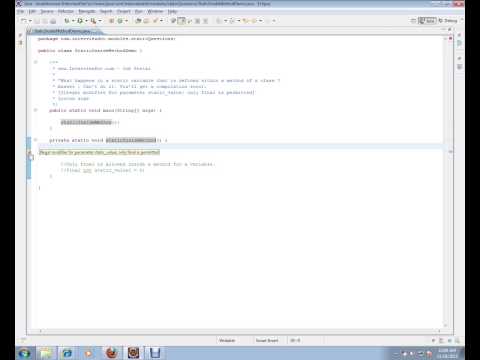Click the Open Perspective icon
The height and width of the screenshot is (360, 480).
(413, 21)
